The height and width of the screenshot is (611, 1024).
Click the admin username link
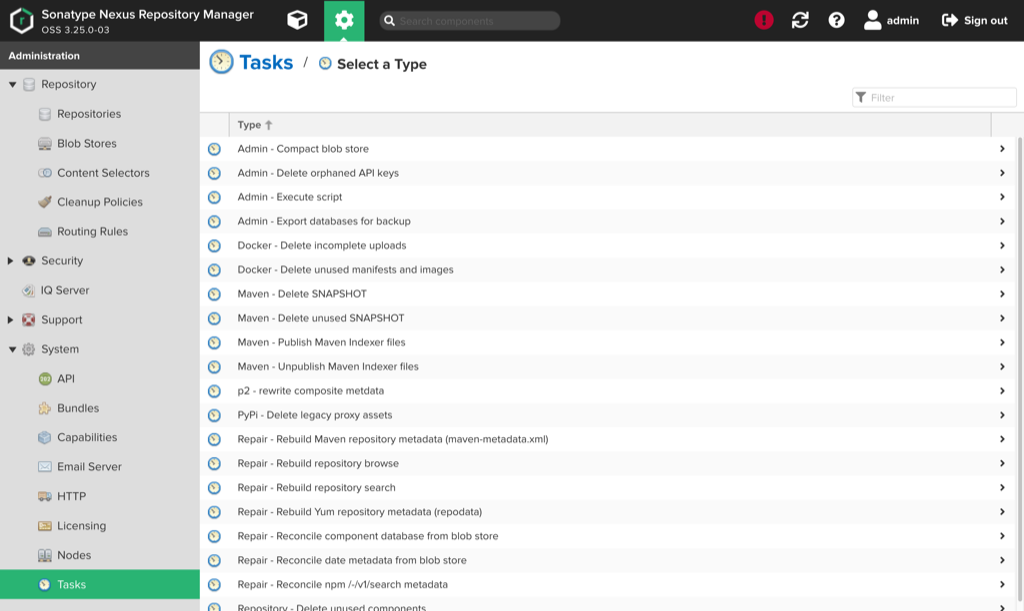pos(903,20)
